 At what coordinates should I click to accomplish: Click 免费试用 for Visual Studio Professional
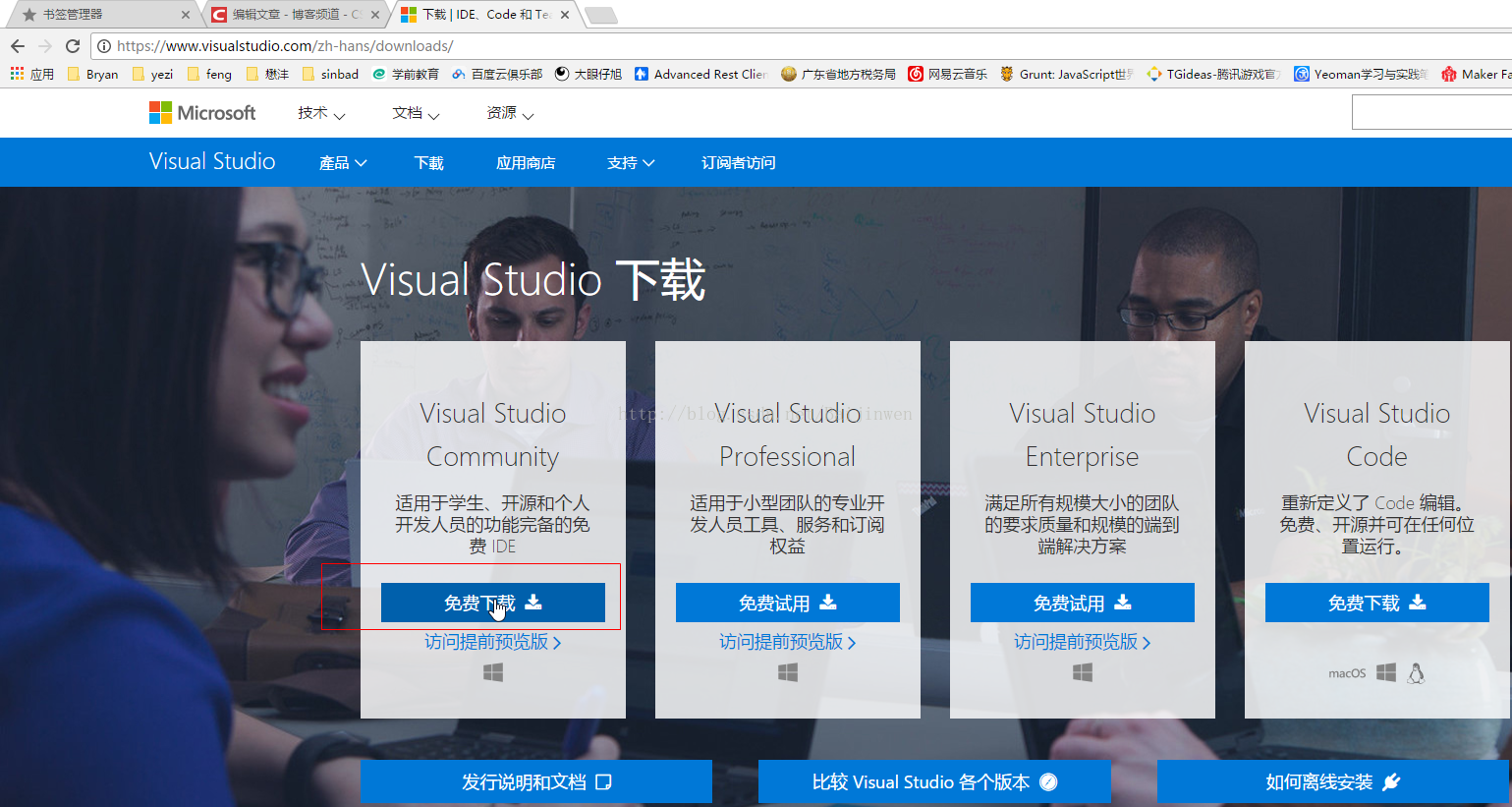pyautogui.click(x=788, y=603)
